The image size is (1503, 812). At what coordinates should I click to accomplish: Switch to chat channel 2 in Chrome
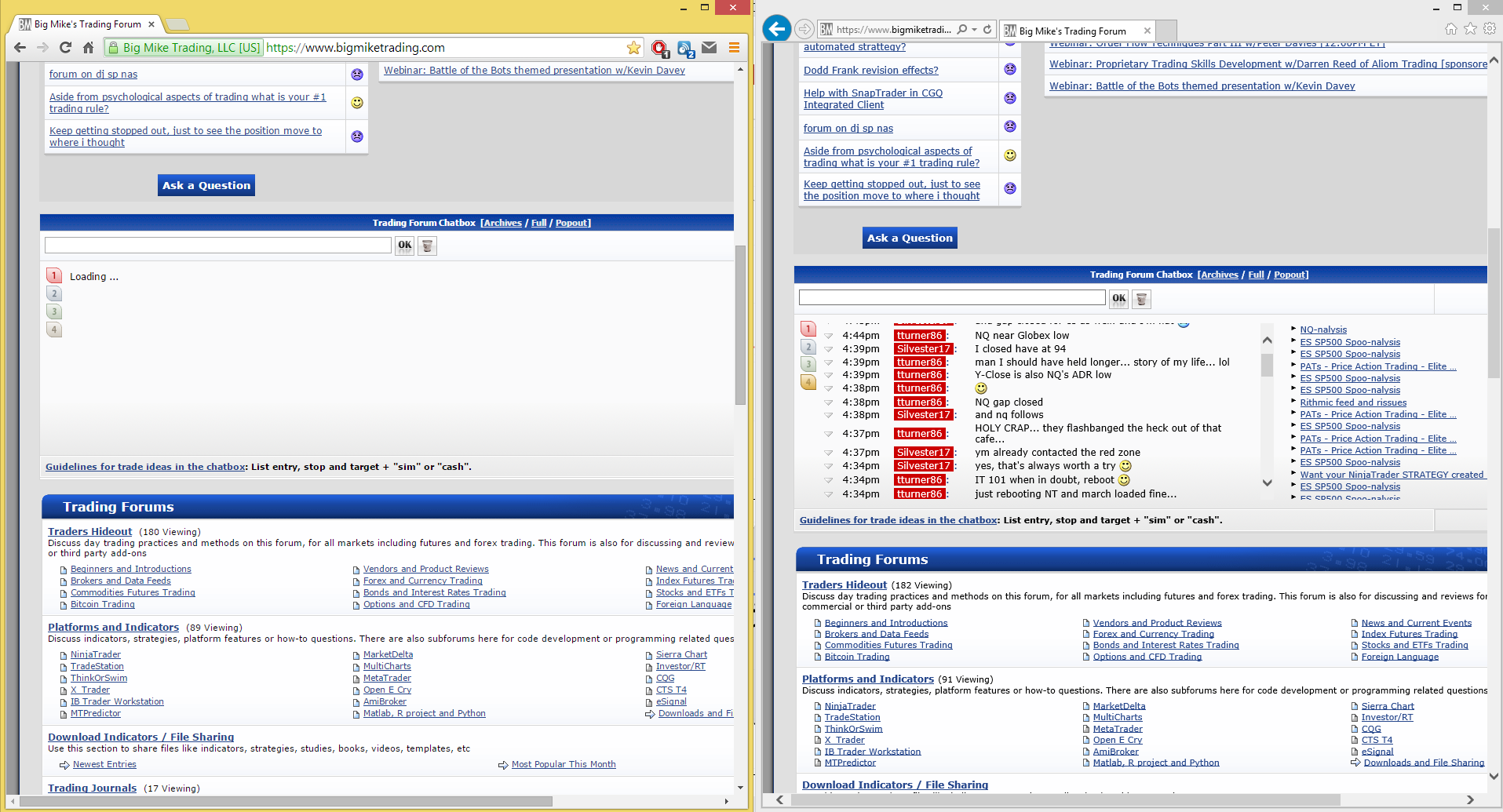pyautogui.click(x=54, y=293)
